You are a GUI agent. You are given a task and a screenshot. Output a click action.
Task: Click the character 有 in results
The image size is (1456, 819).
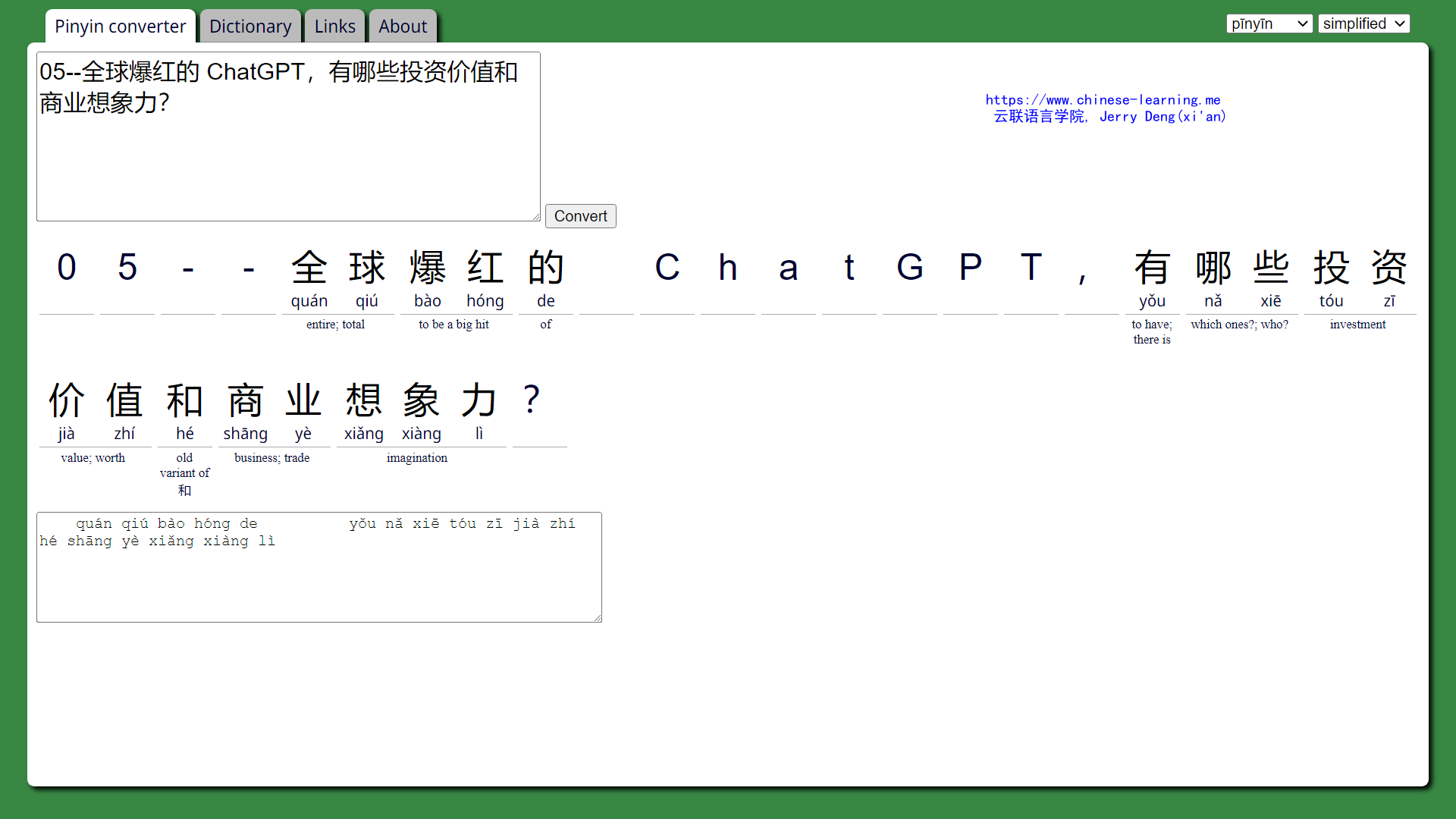(x=1152, y=268)
